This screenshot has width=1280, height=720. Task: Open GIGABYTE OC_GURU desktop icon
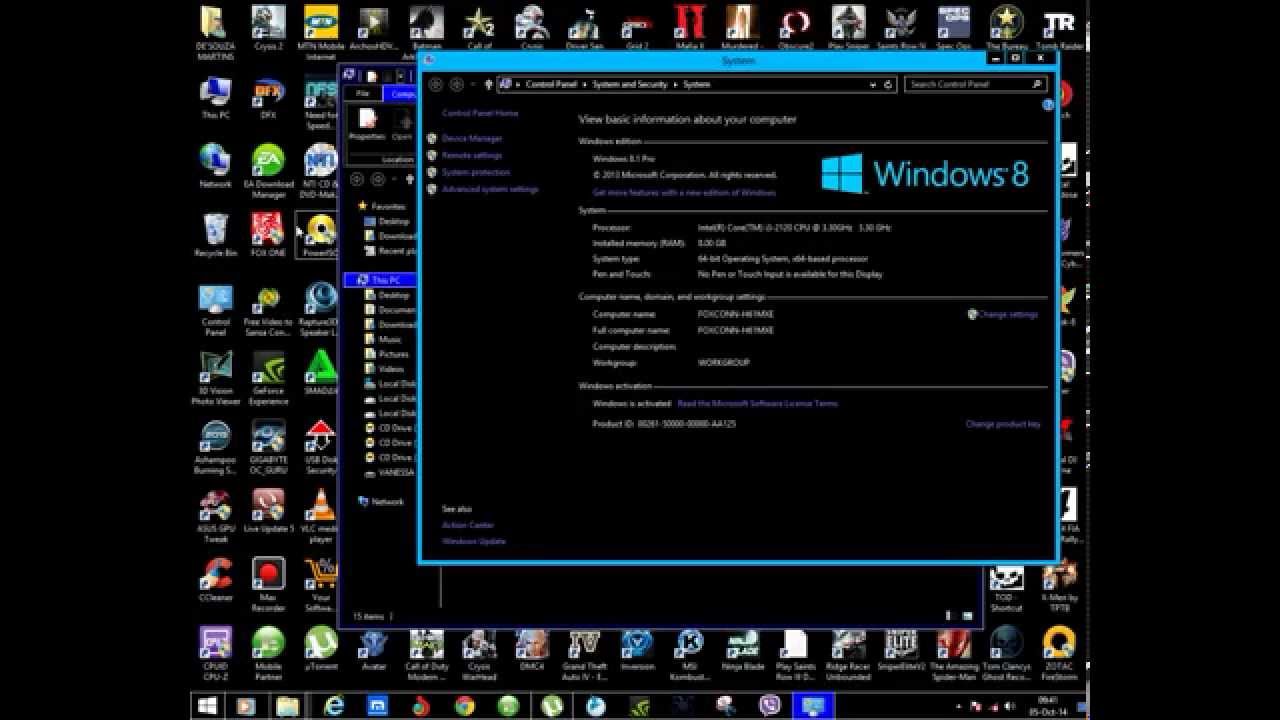(268, 446)
